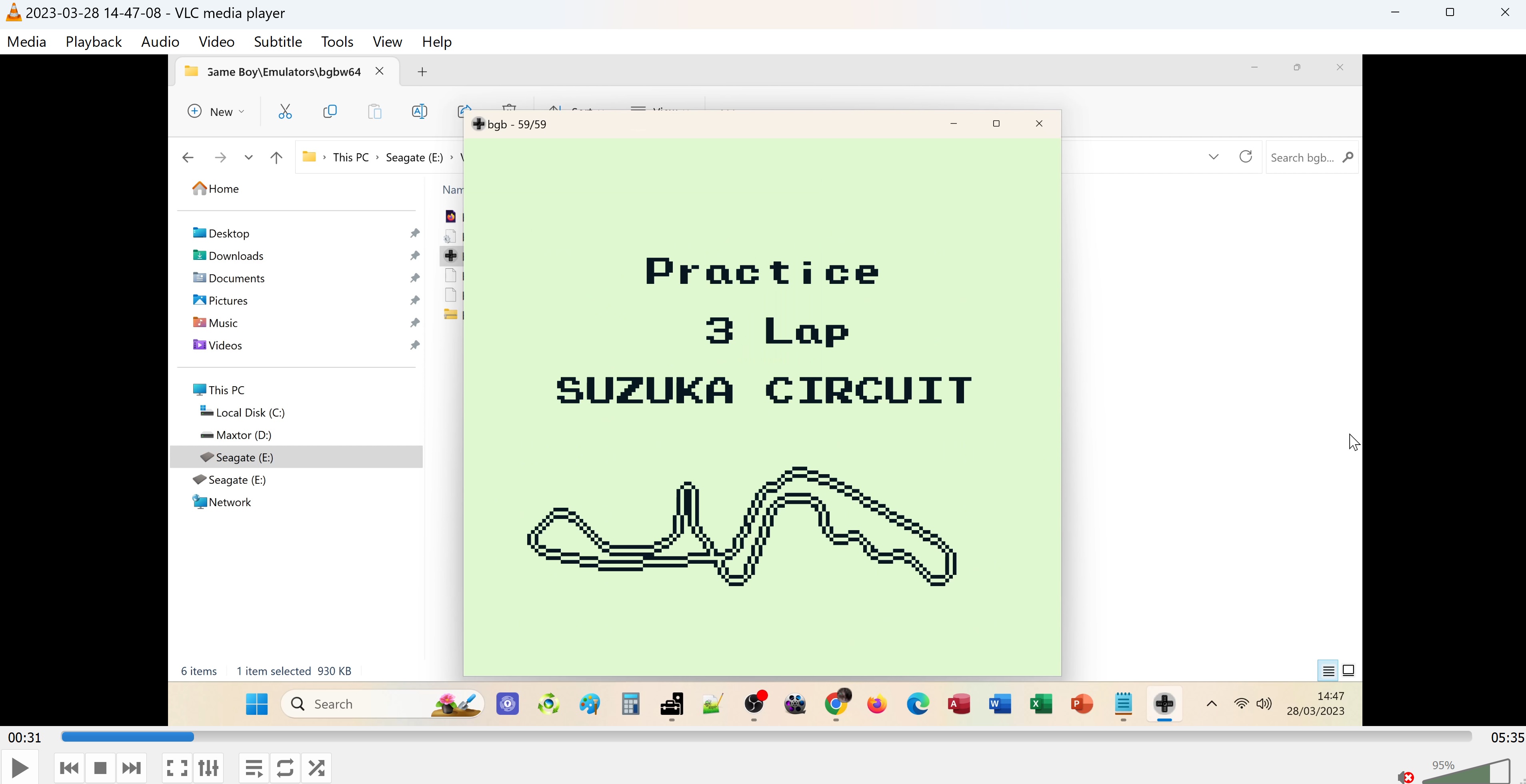The image size is (1526, 784).
Task: Toggle random shuffle playback
Action: tap(316, 768)
